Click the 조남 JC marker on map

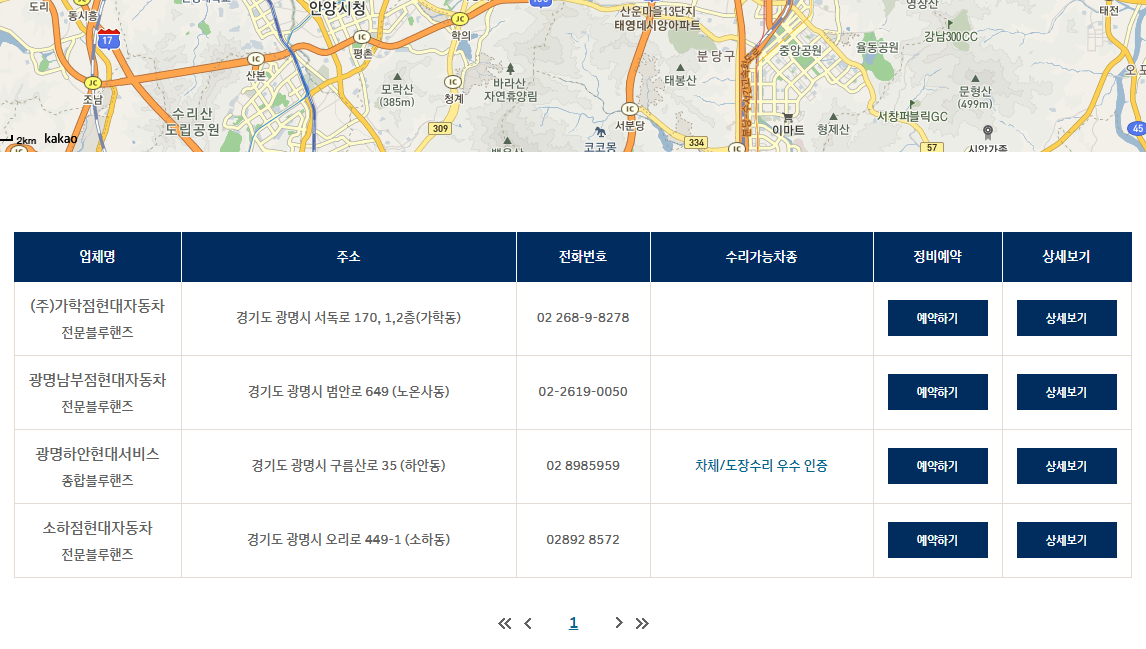(92, 83)
